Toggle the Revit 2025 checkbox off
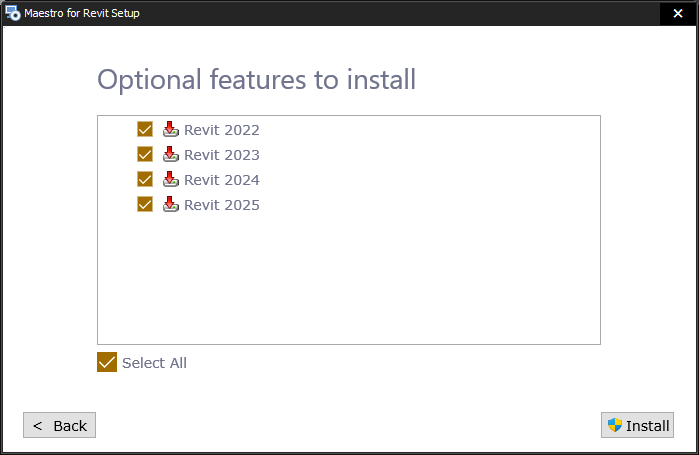Image resolution: width=699 pixels, height=455 pixels. point(145,205)
